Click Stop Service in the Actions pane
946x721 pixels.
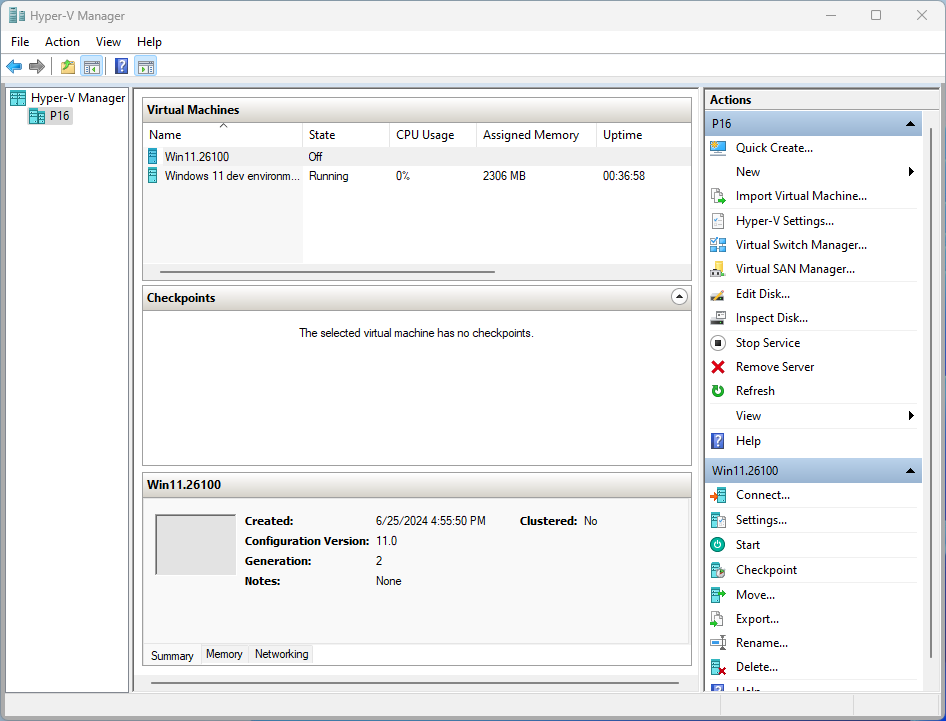[x=767, y=342]
